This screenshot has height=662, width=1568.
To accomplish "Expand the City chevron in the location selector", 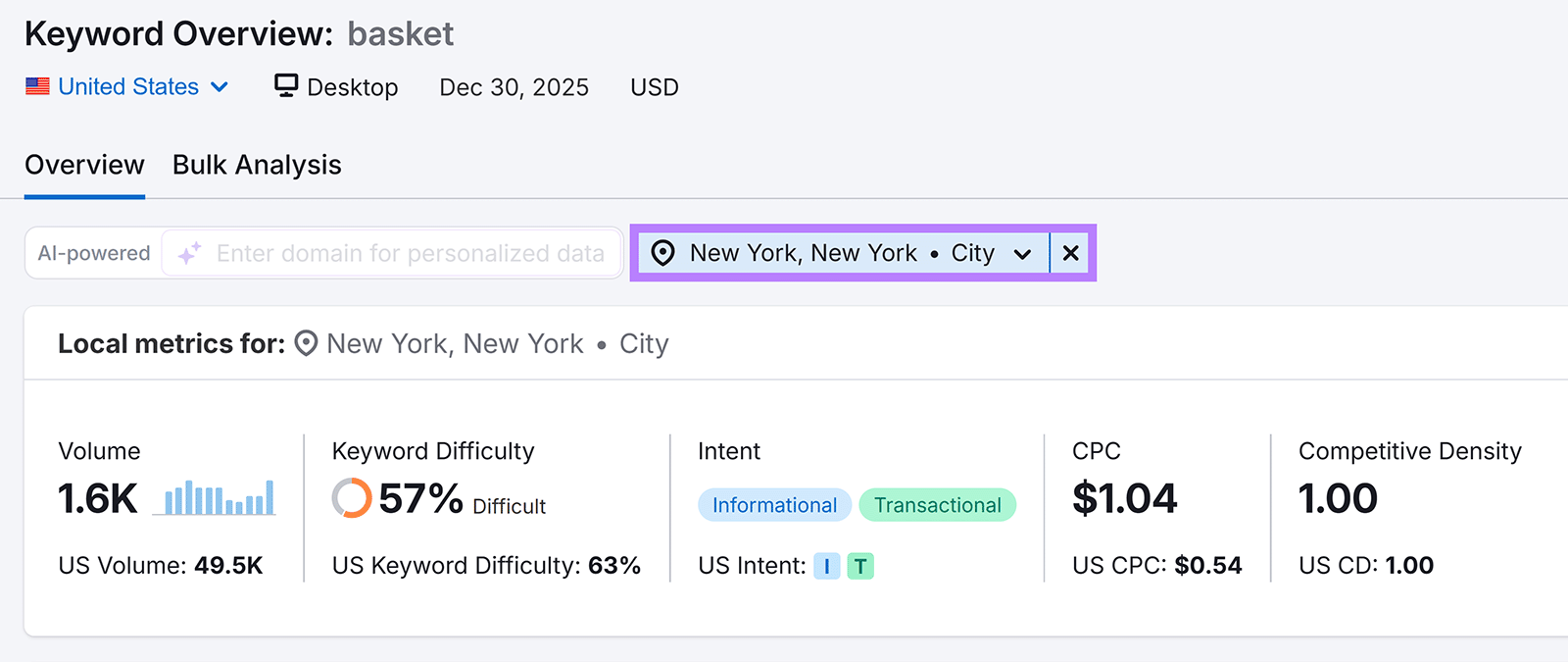I will [x=1022, y=253].
